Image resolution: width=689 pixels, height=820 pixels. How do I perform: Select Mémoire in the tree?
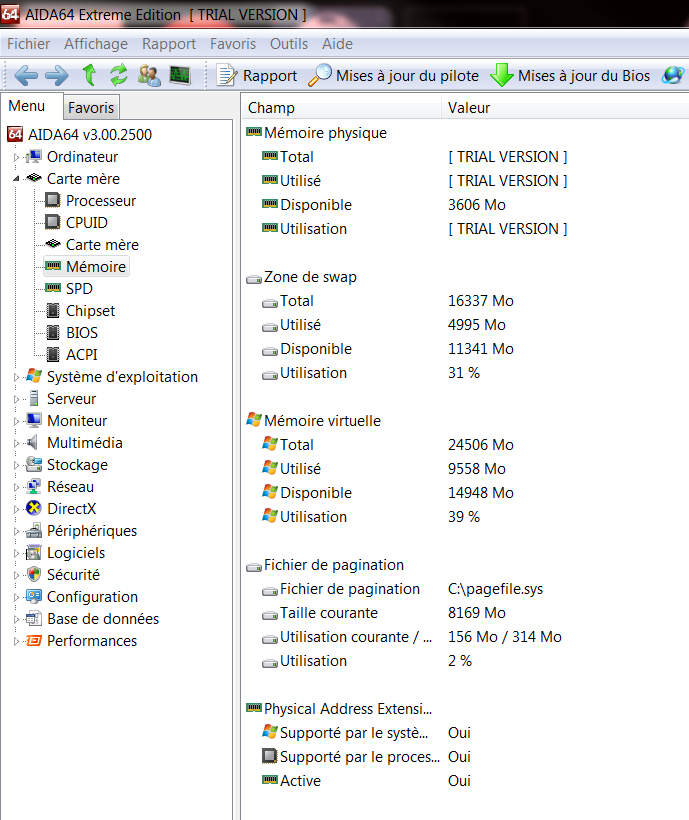(96, 267)
